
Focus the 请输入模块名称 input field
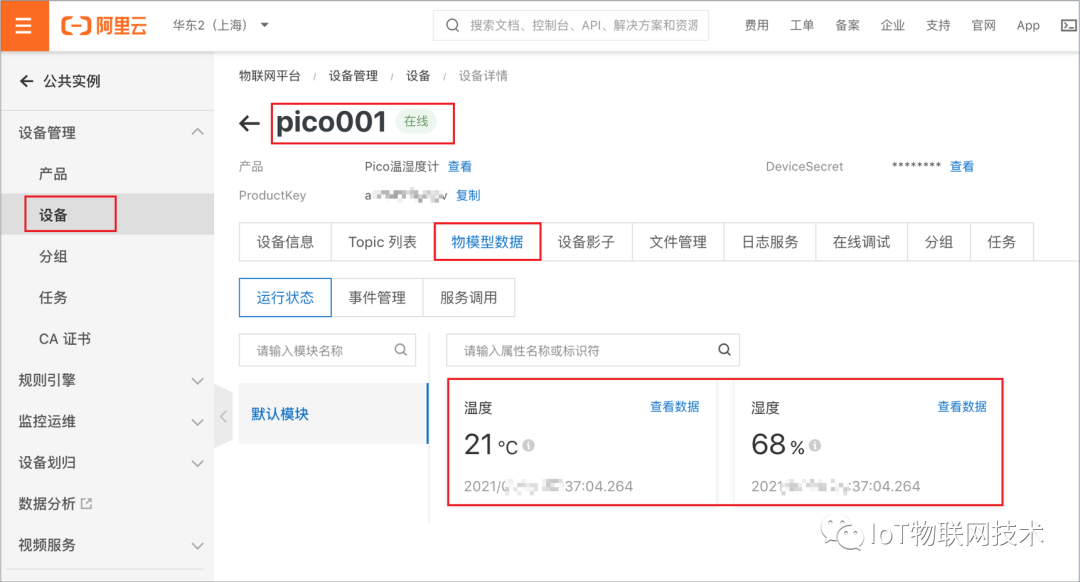coord(327,350)
